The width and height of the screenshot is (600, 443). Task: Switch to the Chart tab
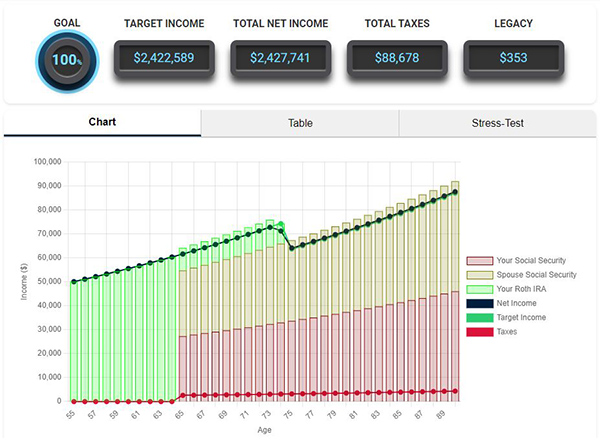[x=102, y=123]
